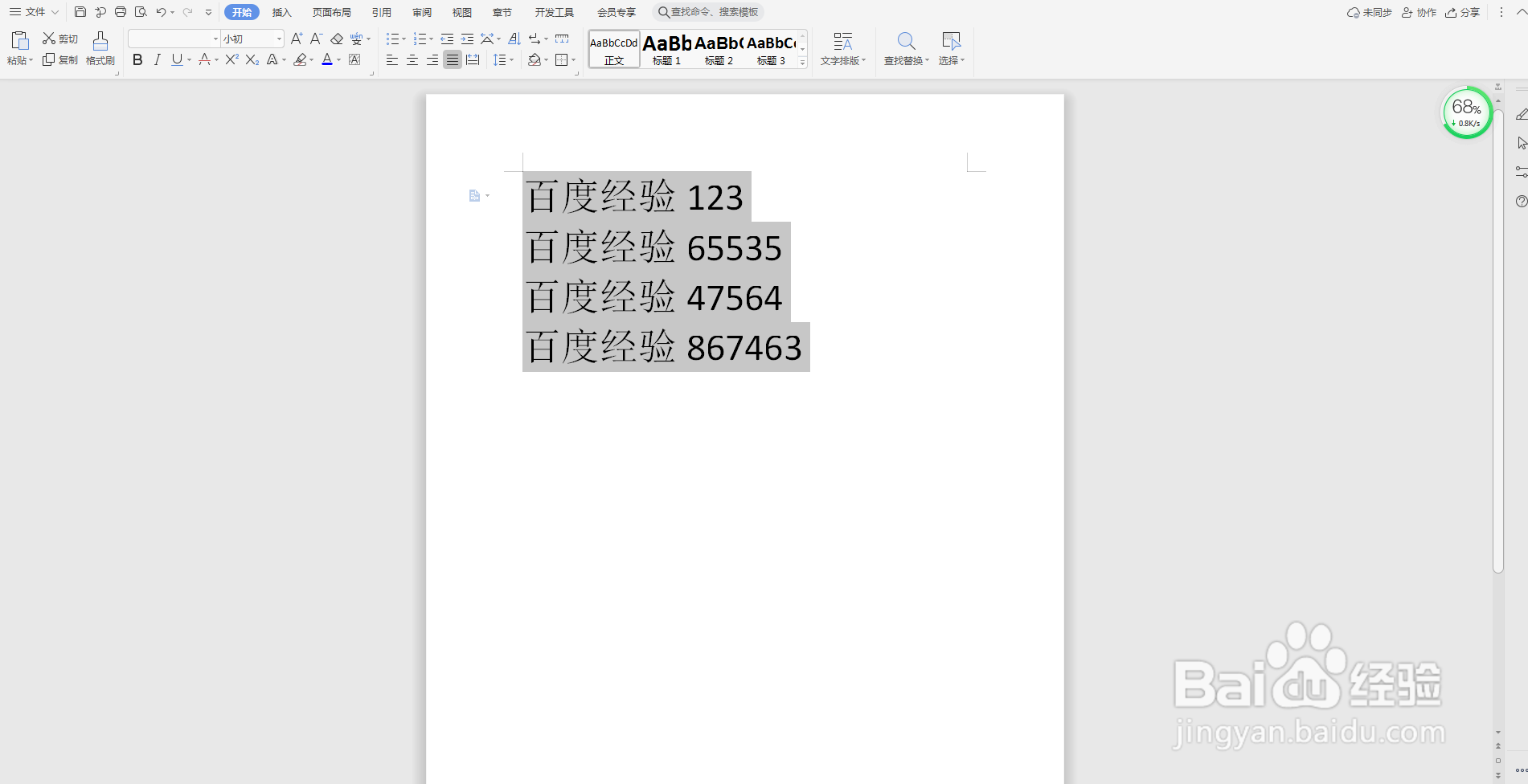Toggle Center paragraph alignment

click(412, 59)
